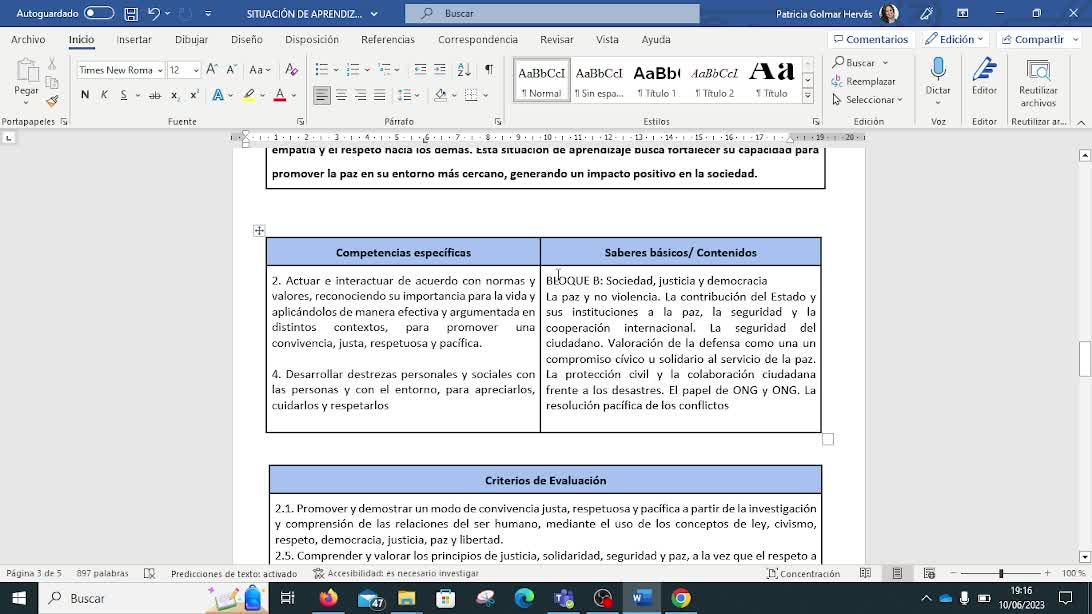Viewport: 1092px width, 614px height.
Task: Toggle underline with the S button
Action: tap(123, 95)
